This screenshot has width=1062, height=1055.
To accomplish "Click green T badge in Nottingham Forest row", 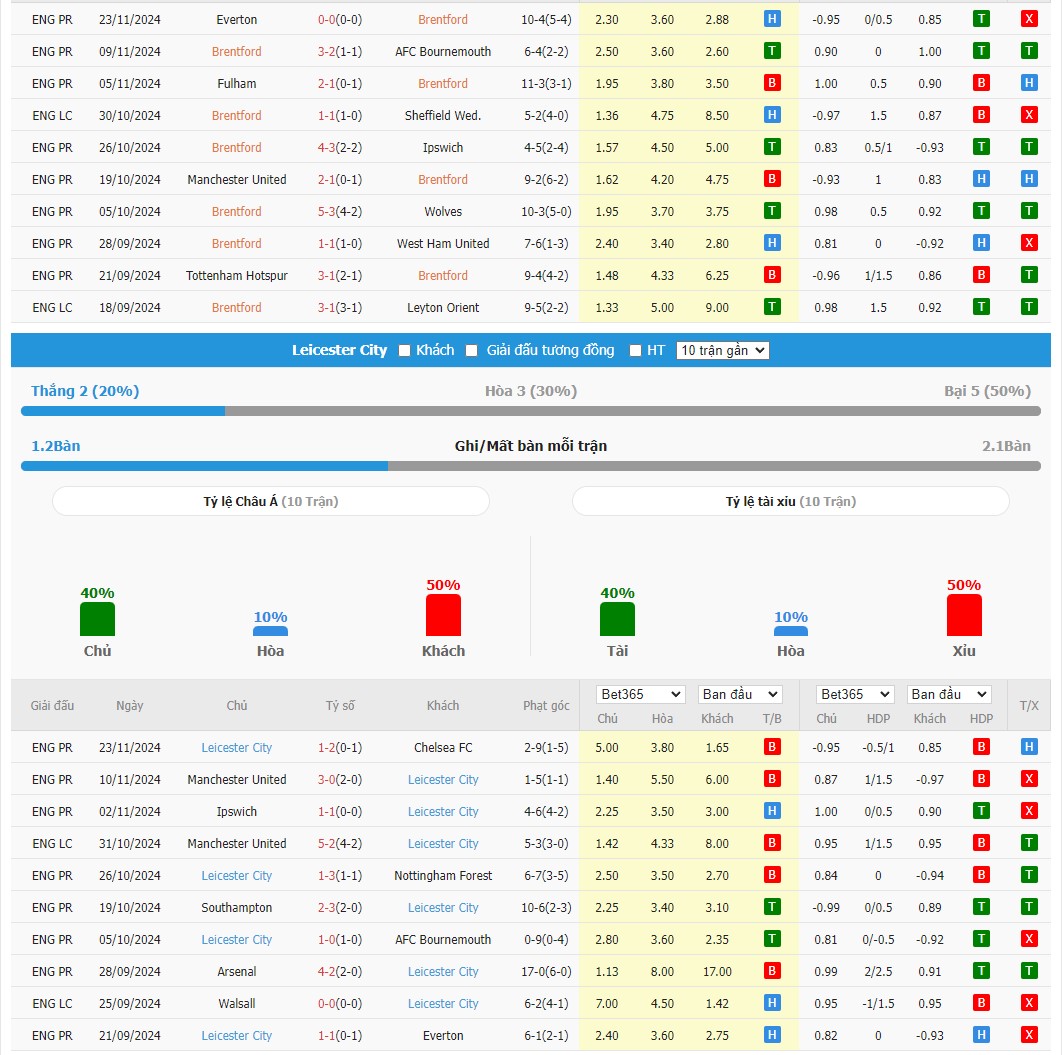I will (x=1029, y=875).
